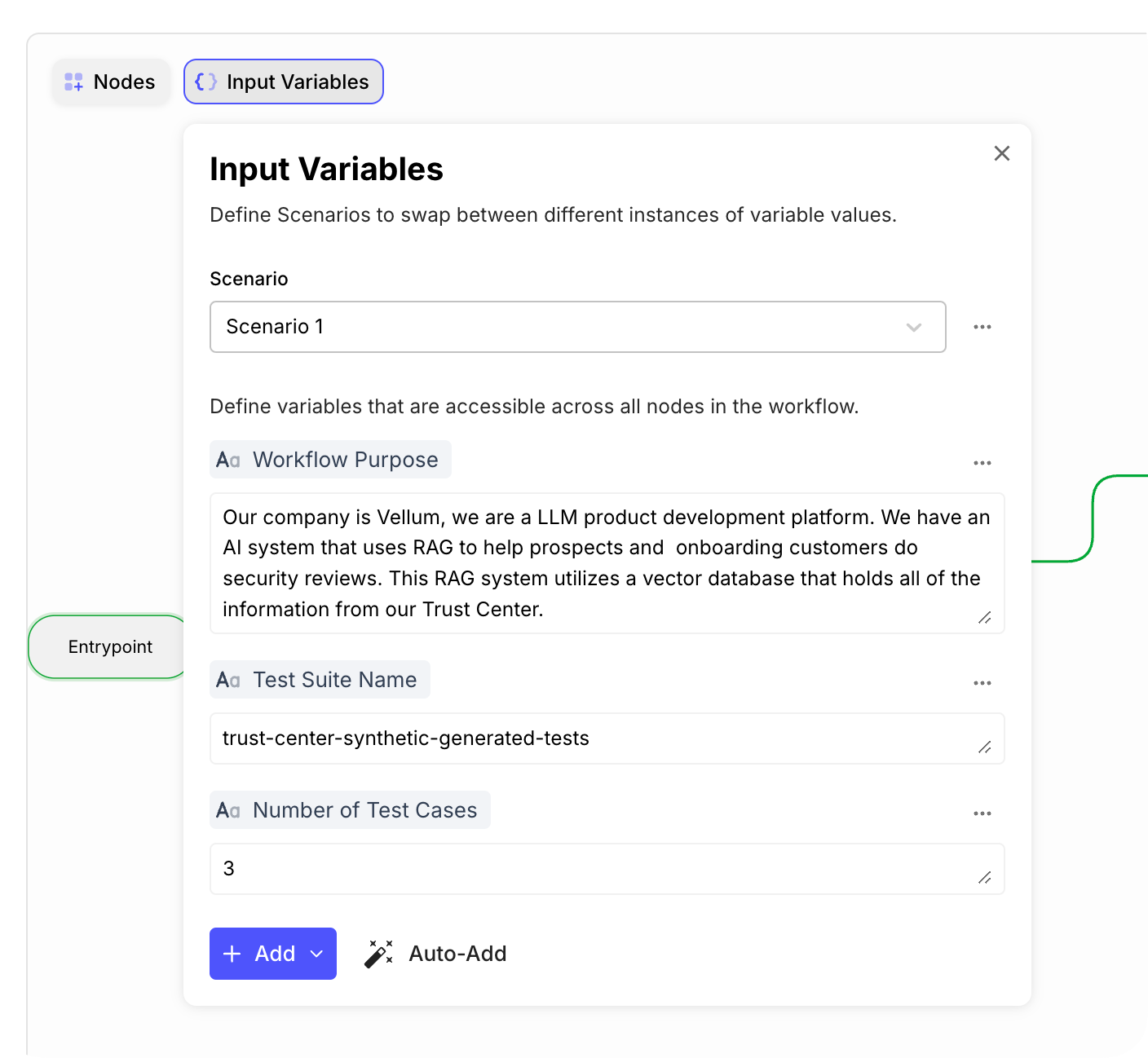Click the Test Suite Name input field
This screenshot has height=1058, width=1148.
pyautogui.click(x=607, y=738)
